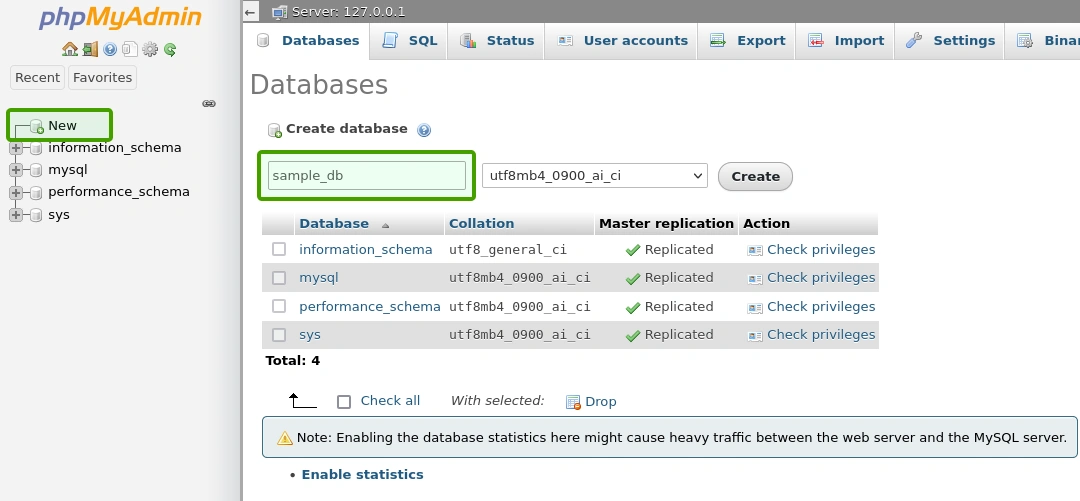Expand information_schema in the tree

coord(16,148)
